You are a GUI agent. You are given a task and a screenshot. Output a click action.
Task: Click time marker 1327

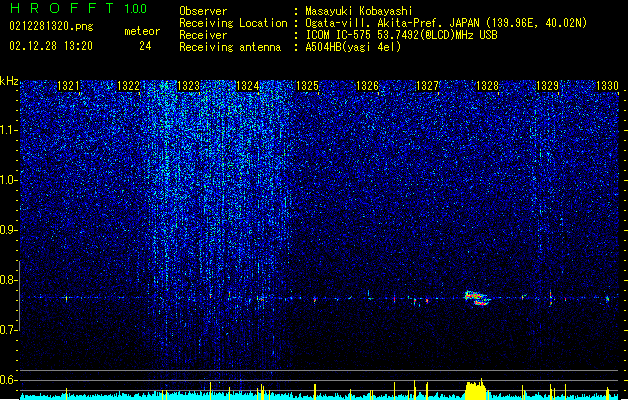428,86
